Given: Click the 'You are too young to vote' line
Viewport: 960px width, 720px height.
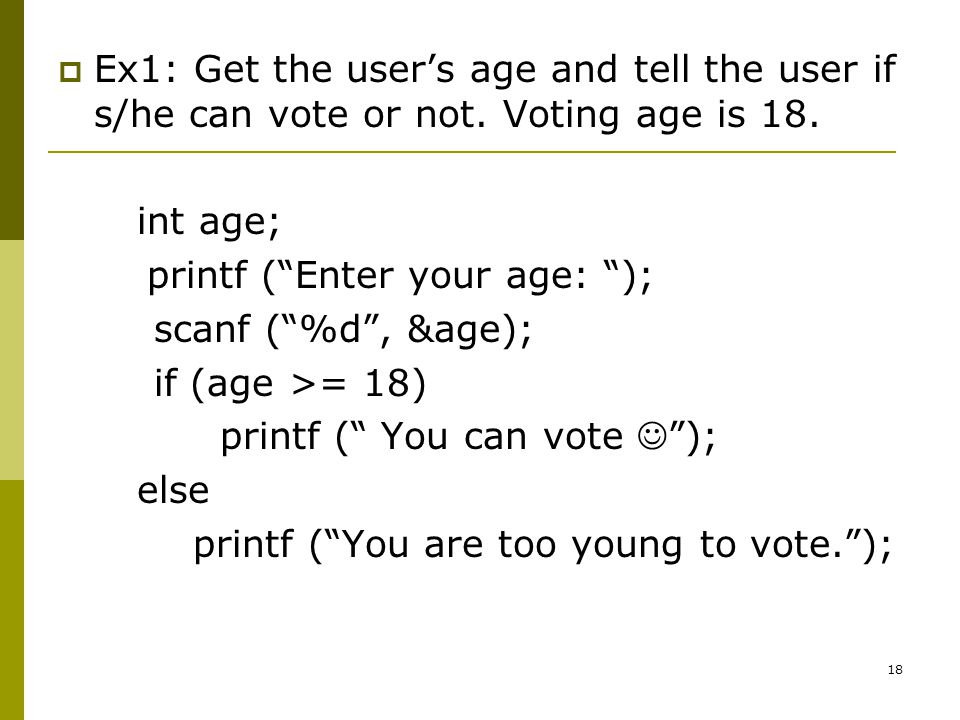Looking at the screenshot, I should pos(542,545).
